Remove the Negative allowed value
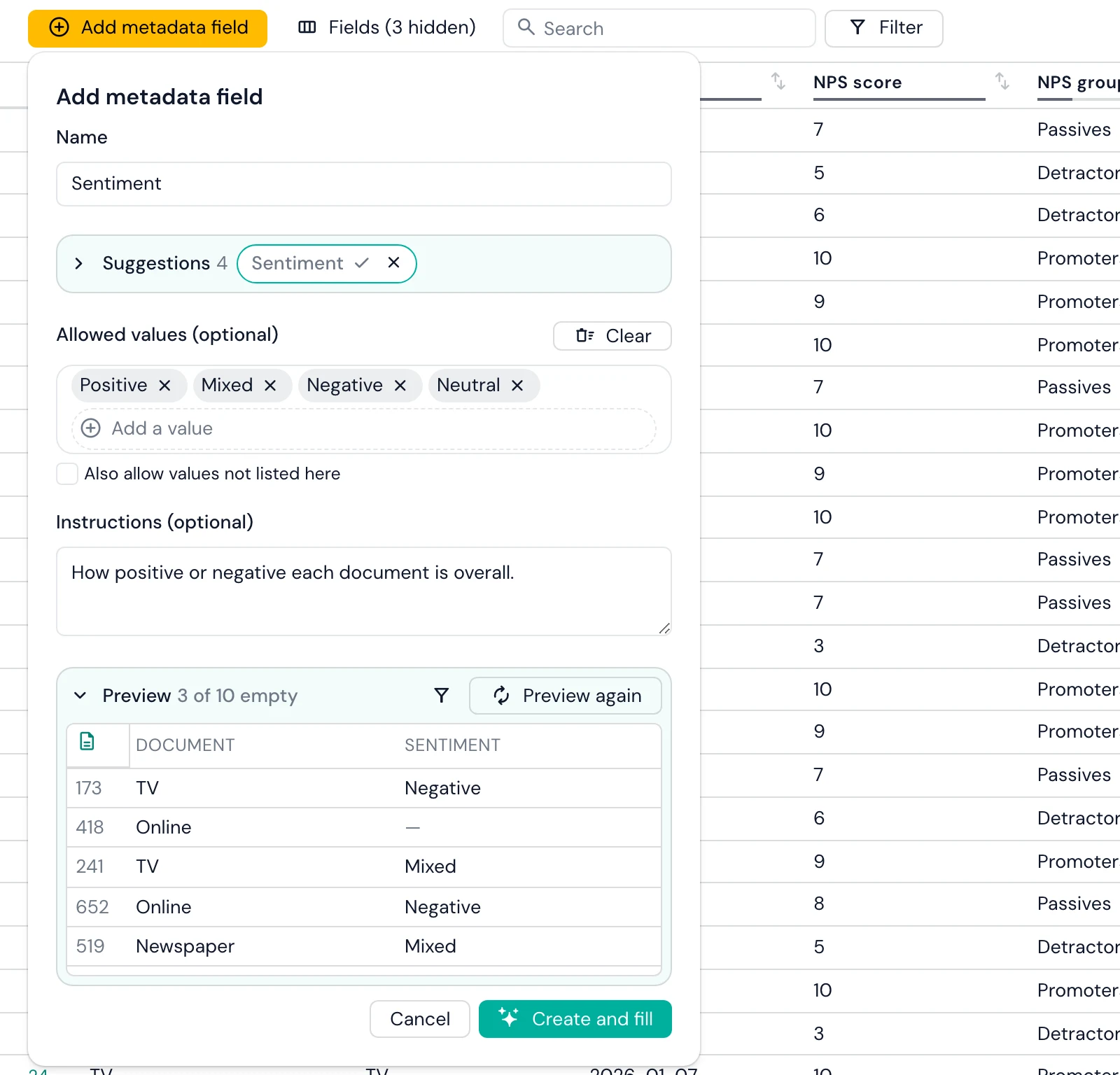This screenshot has height=1075, width=1120. tap(400, 386)
